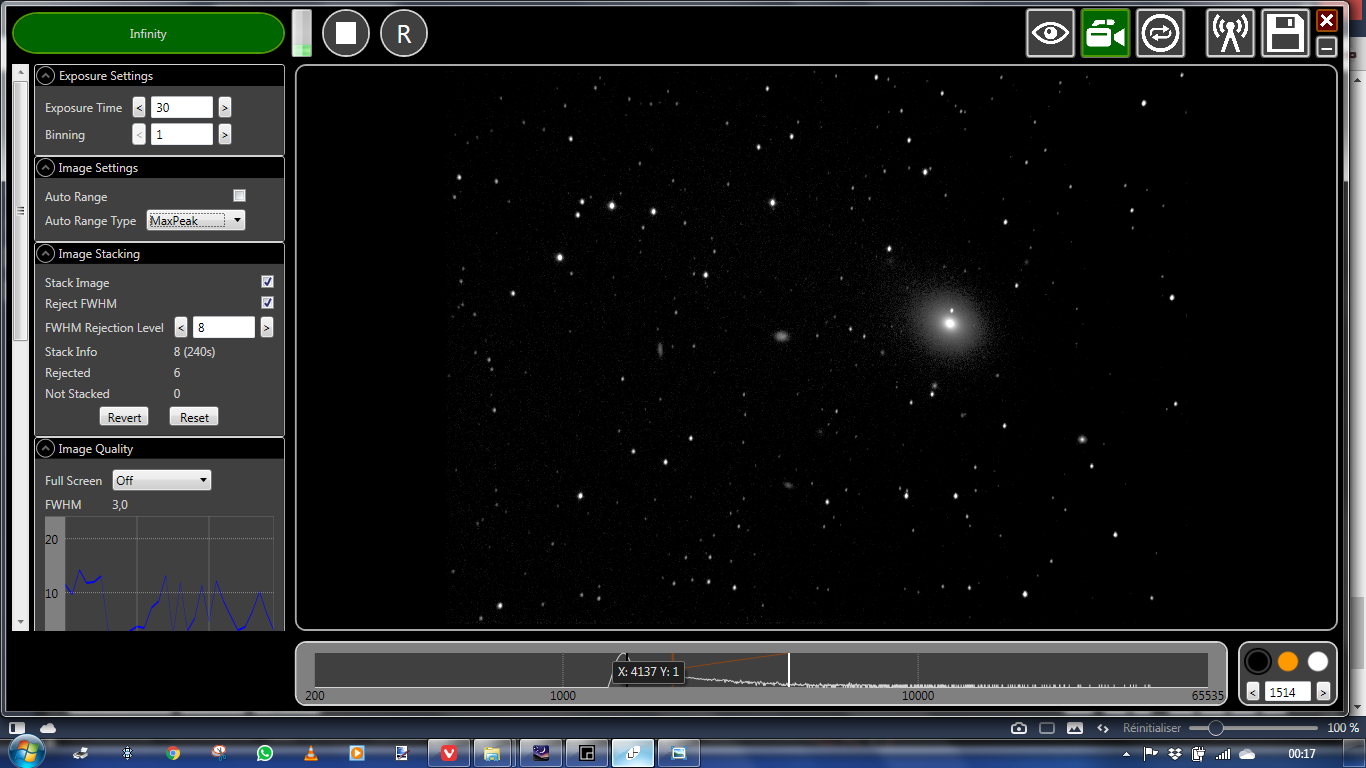Click the cloud icon at status bar left
The width and height of the screenshot is (1366, 768).
(x=47, y=727)
